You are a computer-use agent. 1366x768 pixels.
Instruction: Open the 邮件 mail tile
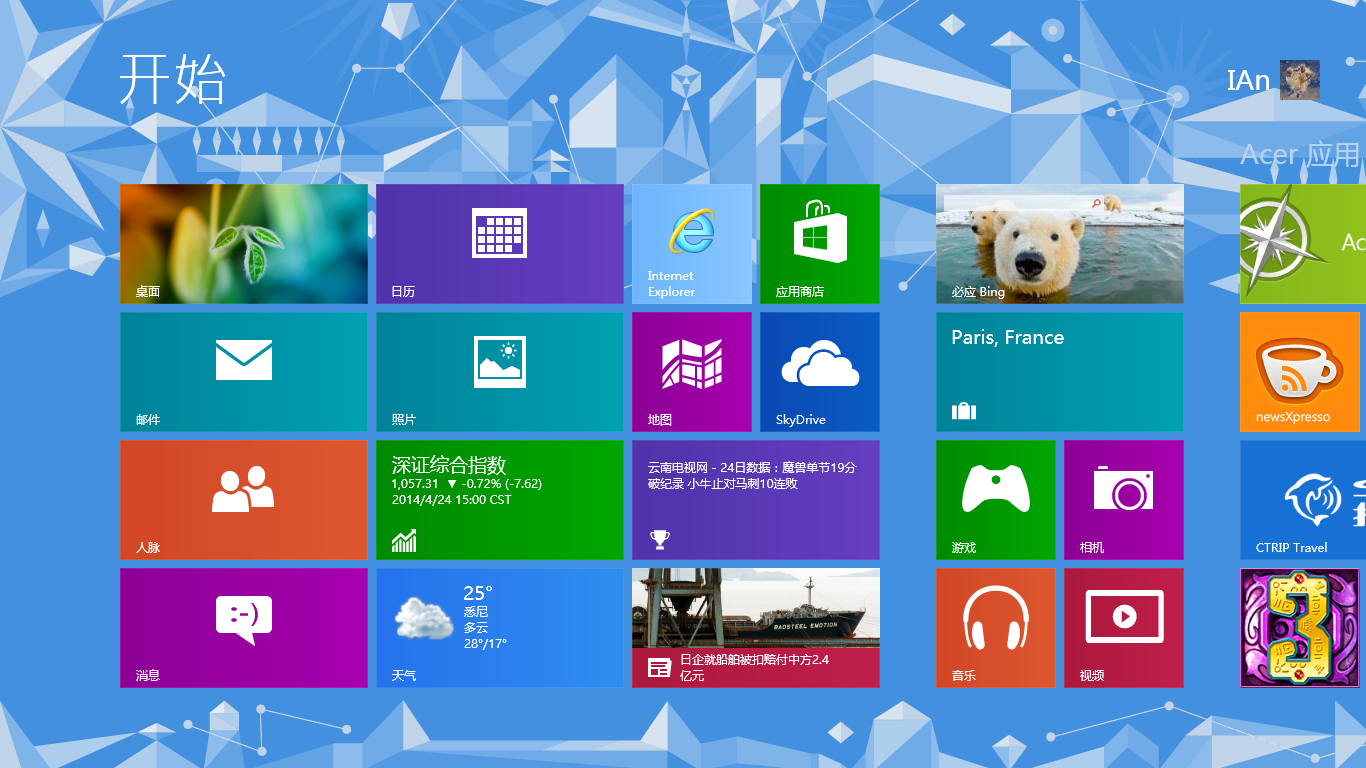(244, 372)
